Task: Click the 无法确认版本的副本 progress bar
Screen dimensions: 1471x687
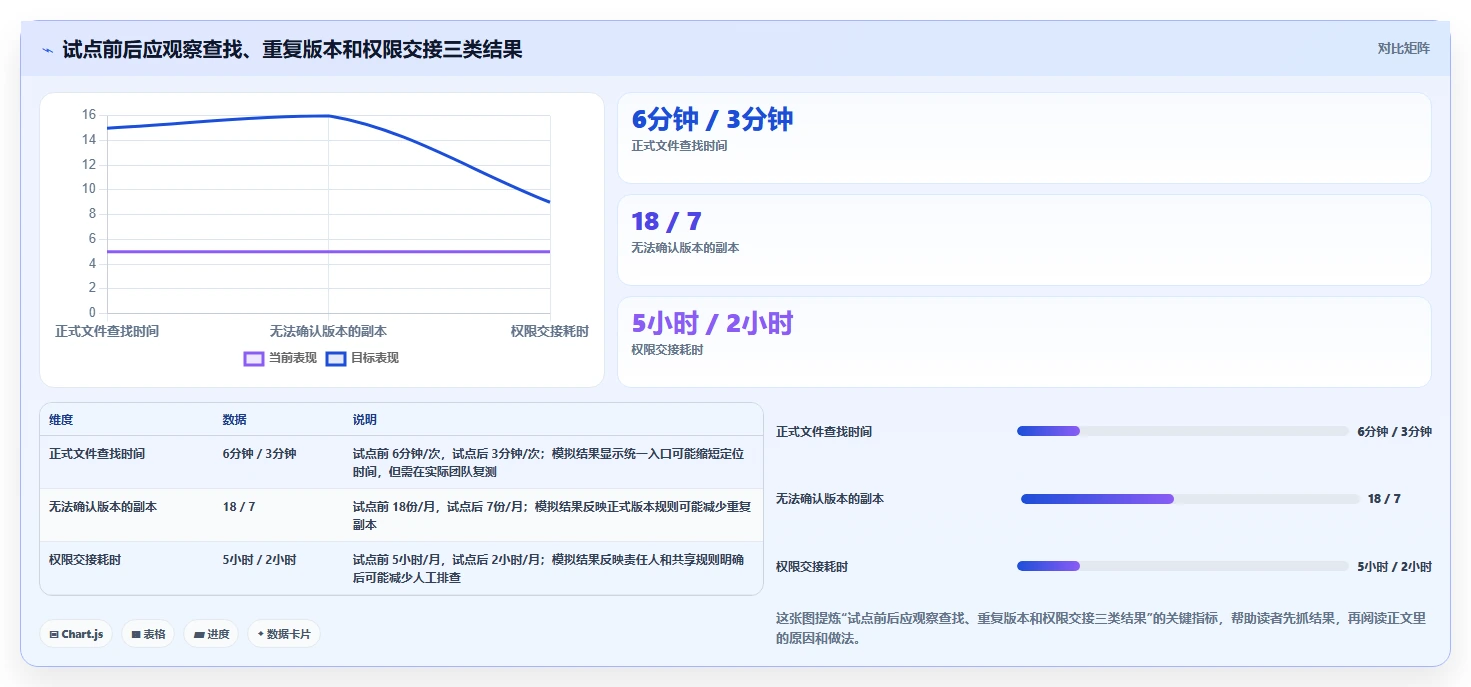Action: tap(1190, 499)
